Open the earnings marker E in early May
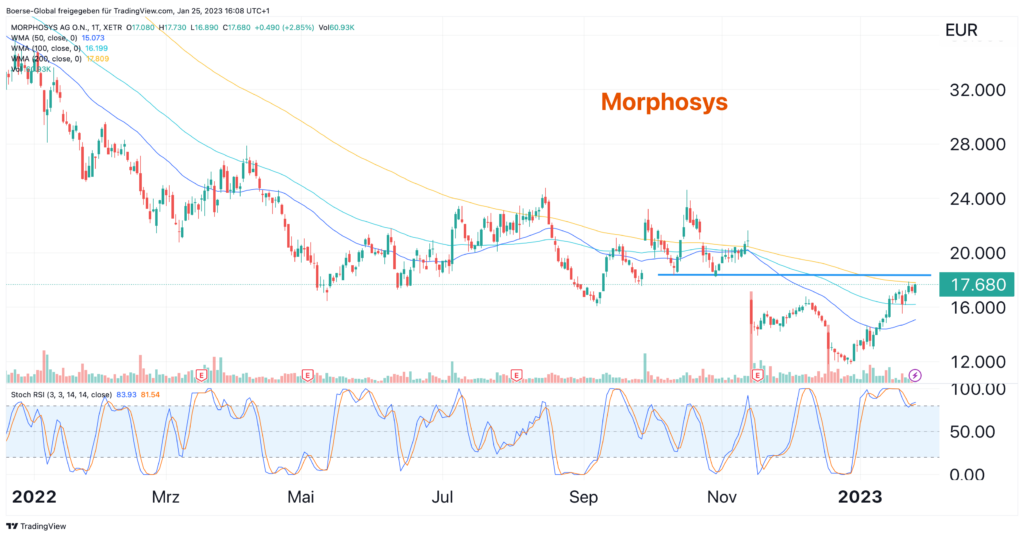1024x537 pixels. click(x=308, y=376)
